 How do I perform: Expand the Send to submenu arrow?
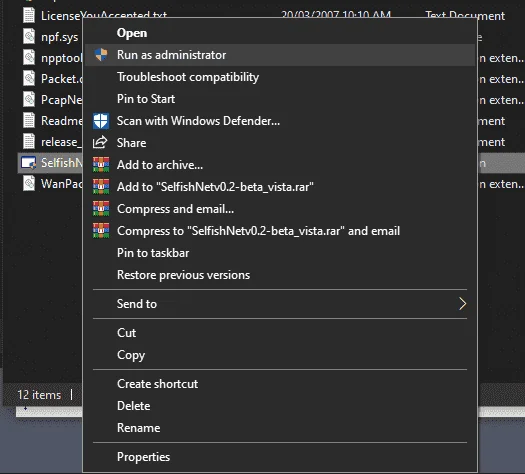point(462,304)
